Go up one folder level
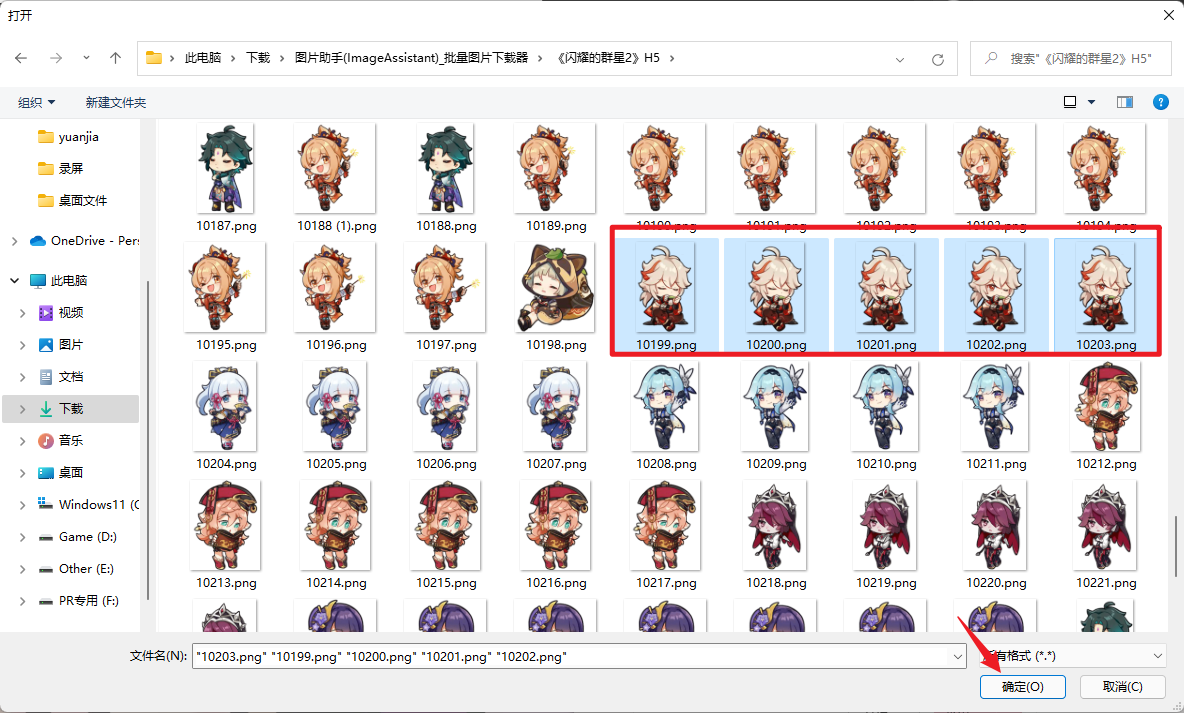The image size is (1184, 713). click(115, 58)
